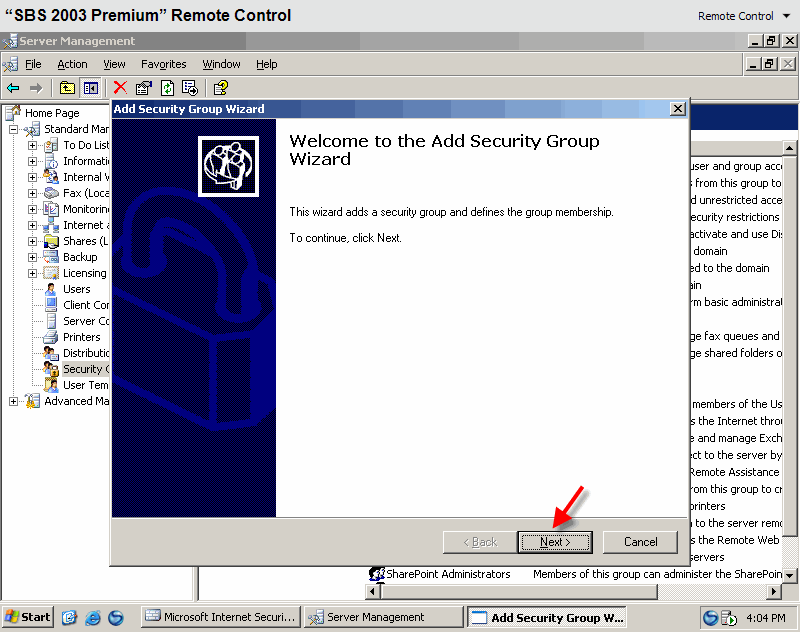This screenshot has width=800, height=632.
Task: Open the Windows Start button
Action: click(x=28, y=617)
